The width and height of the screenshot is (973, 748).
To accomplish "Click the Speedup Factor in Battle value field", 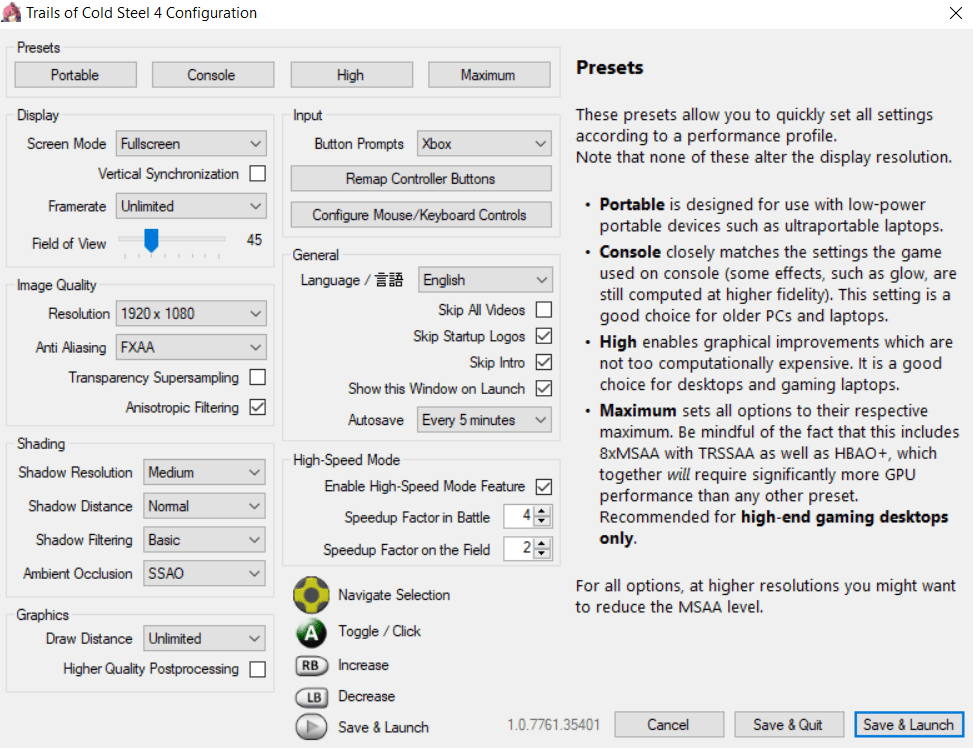I will (520, 516).
